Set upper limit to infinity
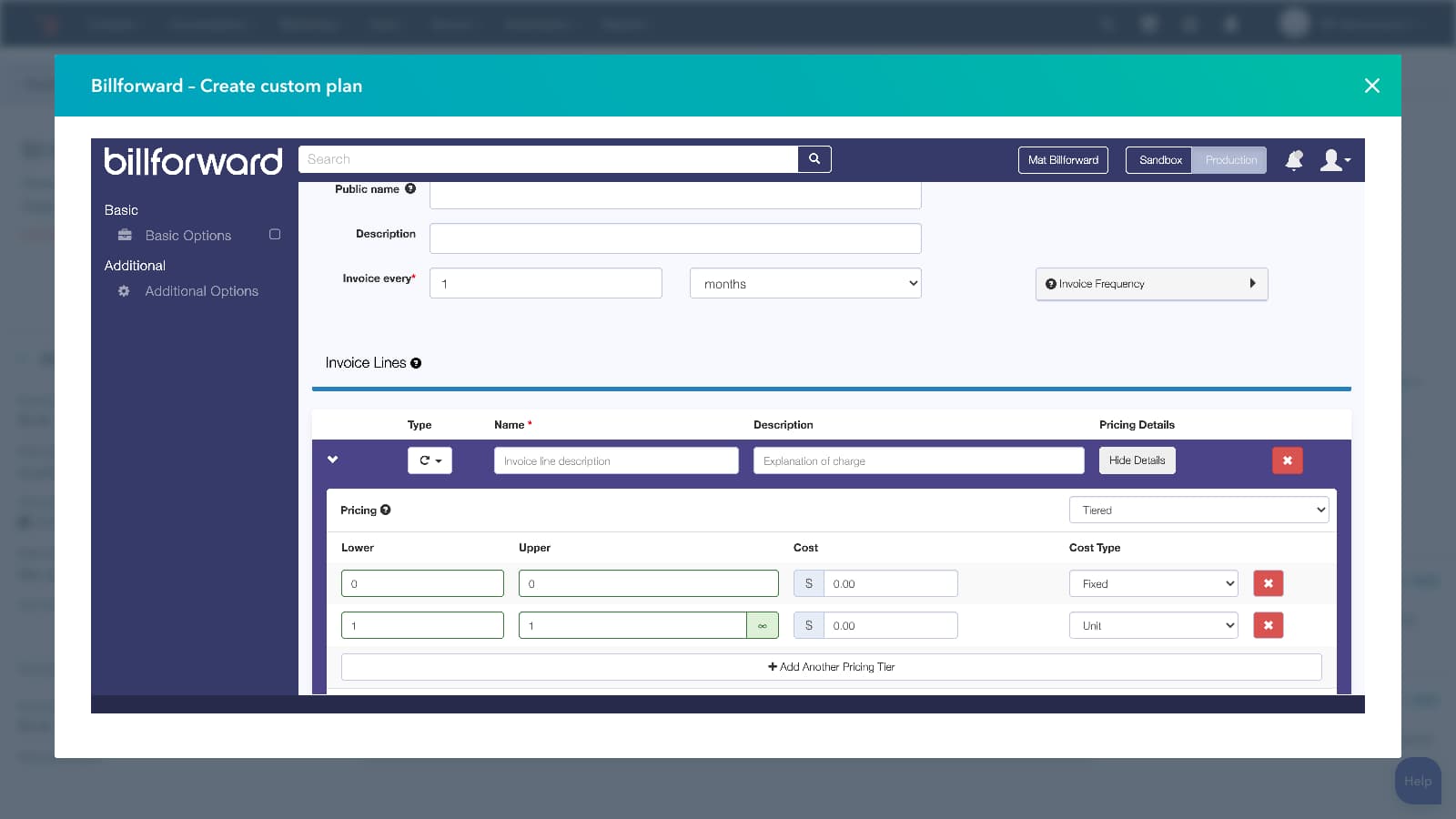 [762, 625]
